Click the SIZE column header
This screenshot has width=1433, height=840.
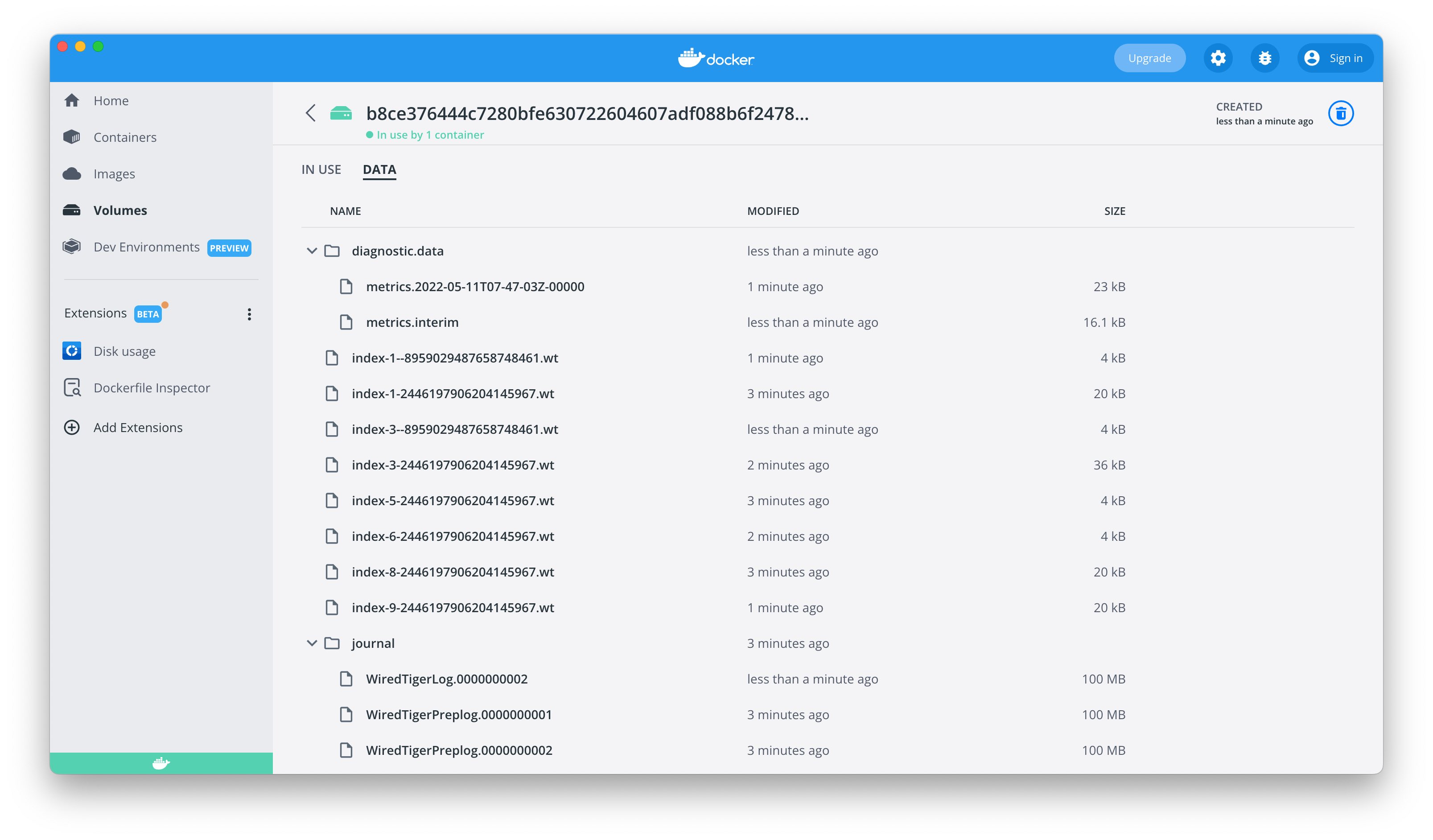click(1115, 211)
